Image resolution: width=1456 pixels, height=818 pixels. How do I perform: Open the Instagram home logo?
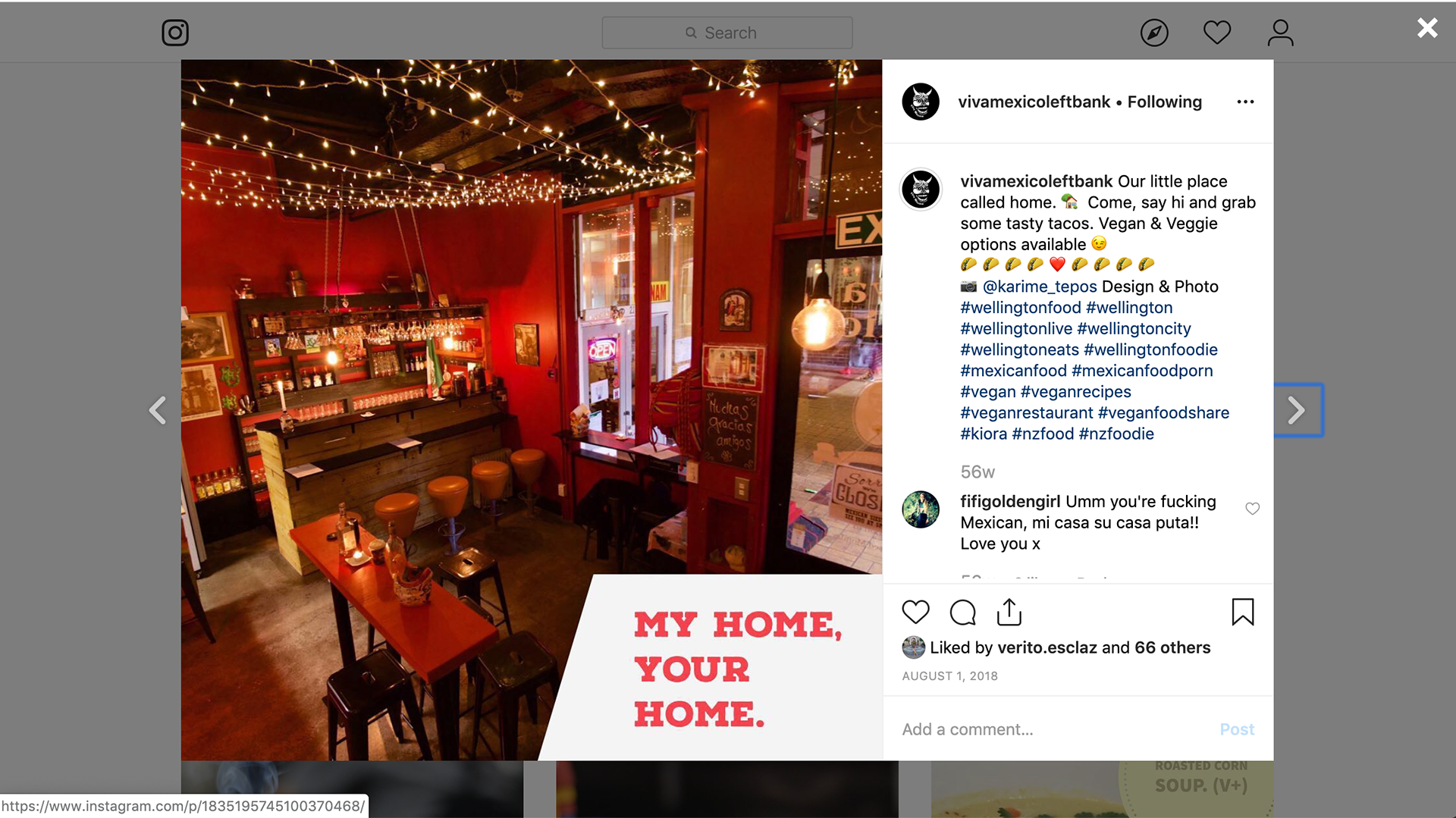click(x=175, y=33)
